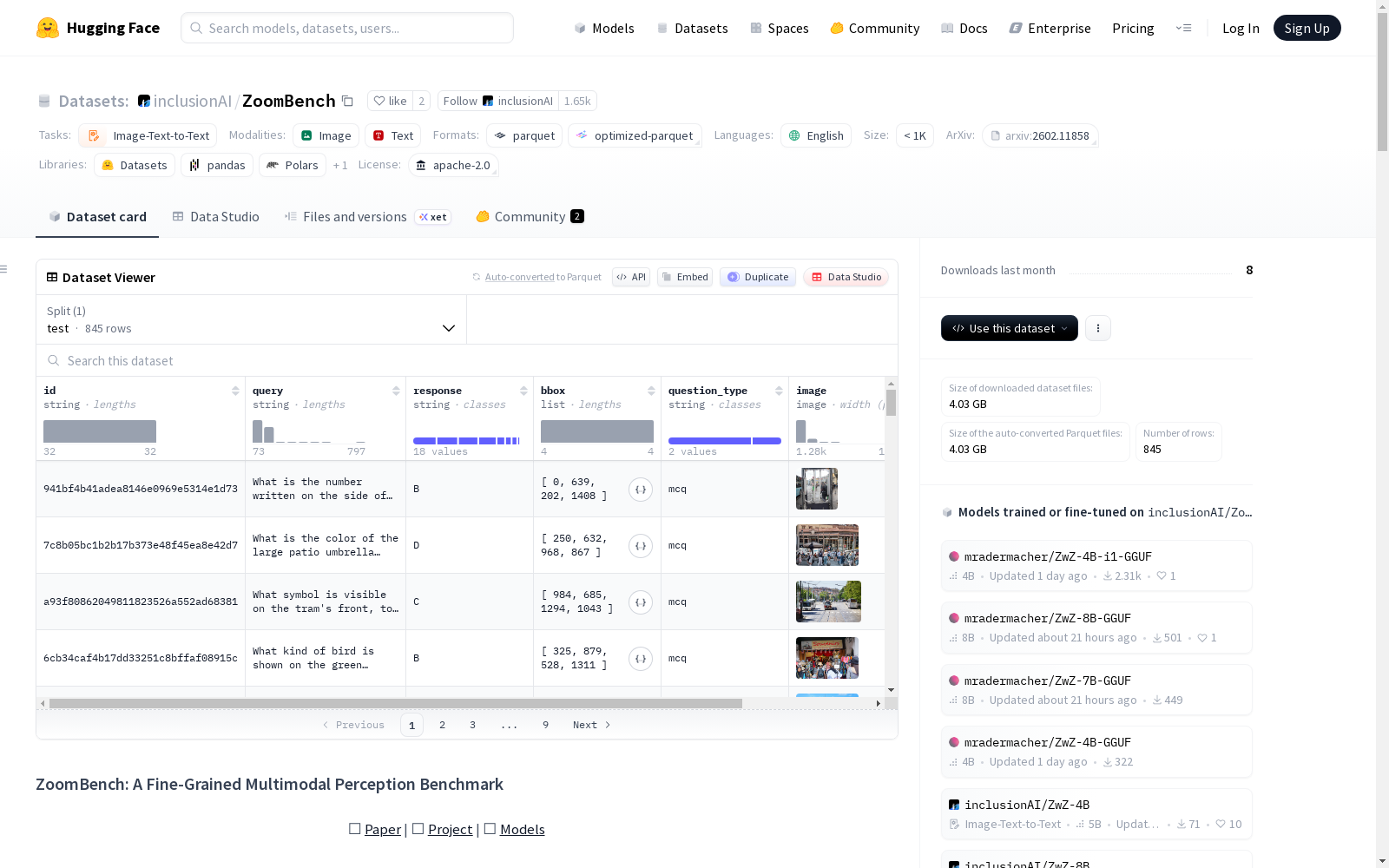Expand the bbox JSON for the 941bf4b4 row
The image size is (1389, 868).
[641, 490]
